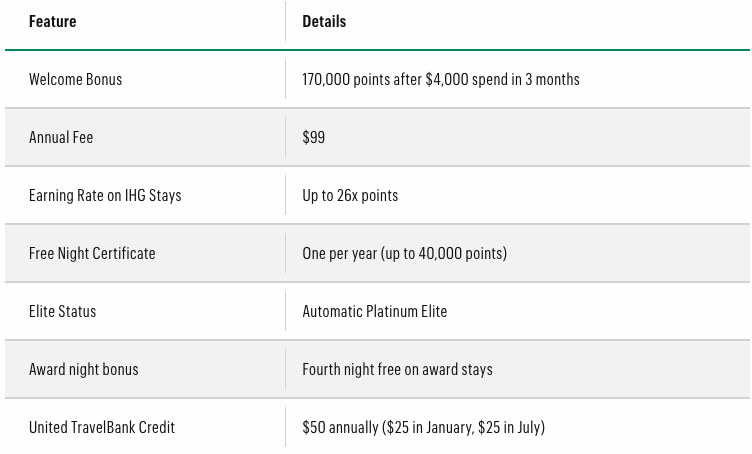Click the $50 annually text
This screenshot has height=454, width=752.
pyautogui.click(x=339, y=427)
